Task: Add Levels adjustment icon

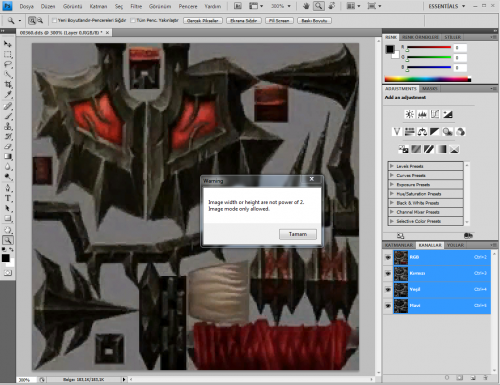Action: 422,114
